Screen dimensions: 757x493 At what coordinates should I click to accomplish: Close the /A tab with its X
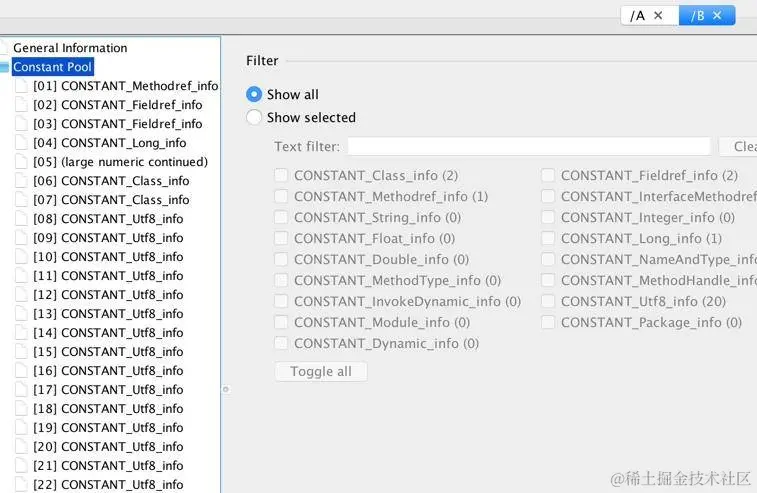pyautogui.click(x=658, y=16)
